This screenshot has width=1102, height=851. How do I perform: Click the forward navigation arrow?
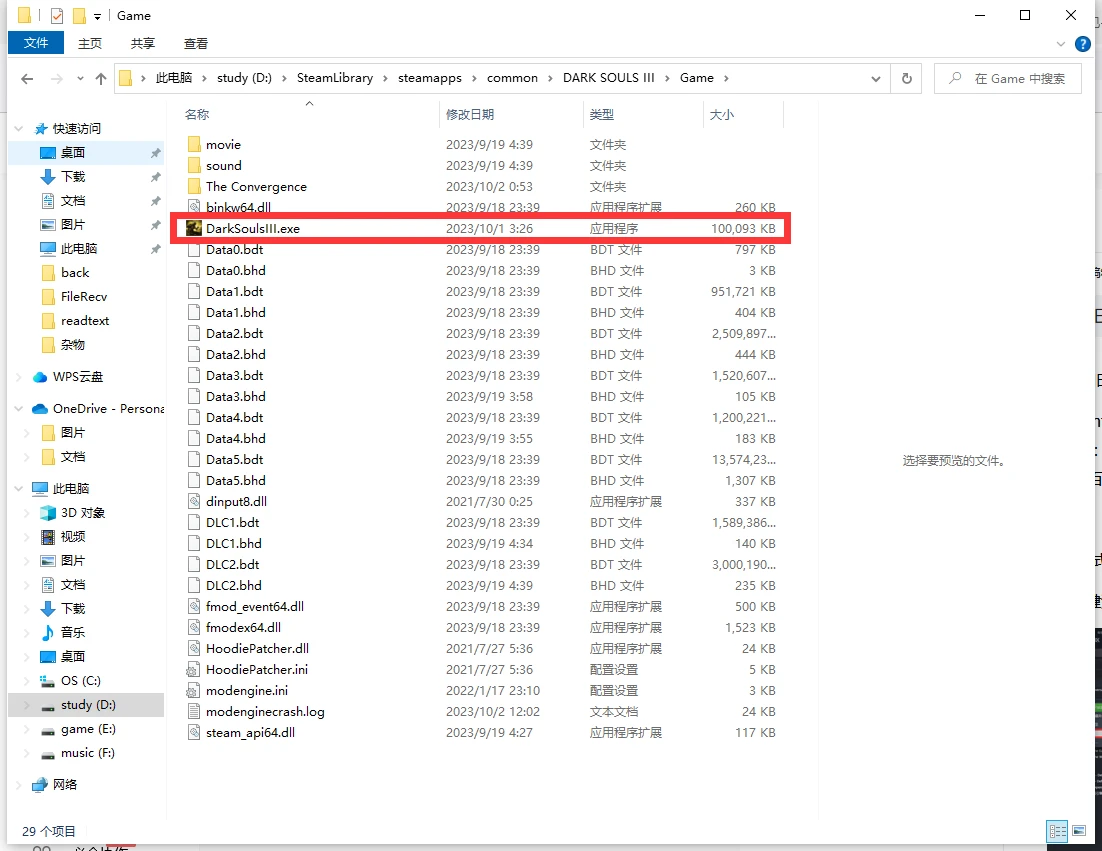point(57,79)
